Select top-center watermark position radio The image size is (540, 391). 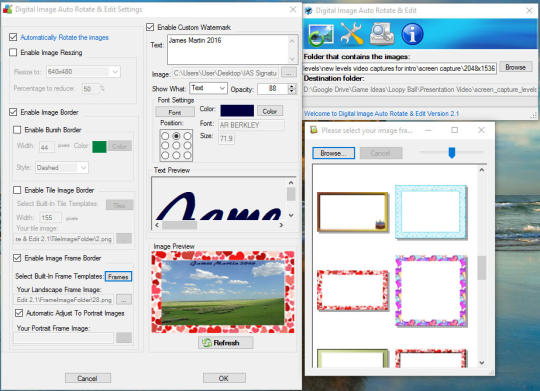click(176, 136)
